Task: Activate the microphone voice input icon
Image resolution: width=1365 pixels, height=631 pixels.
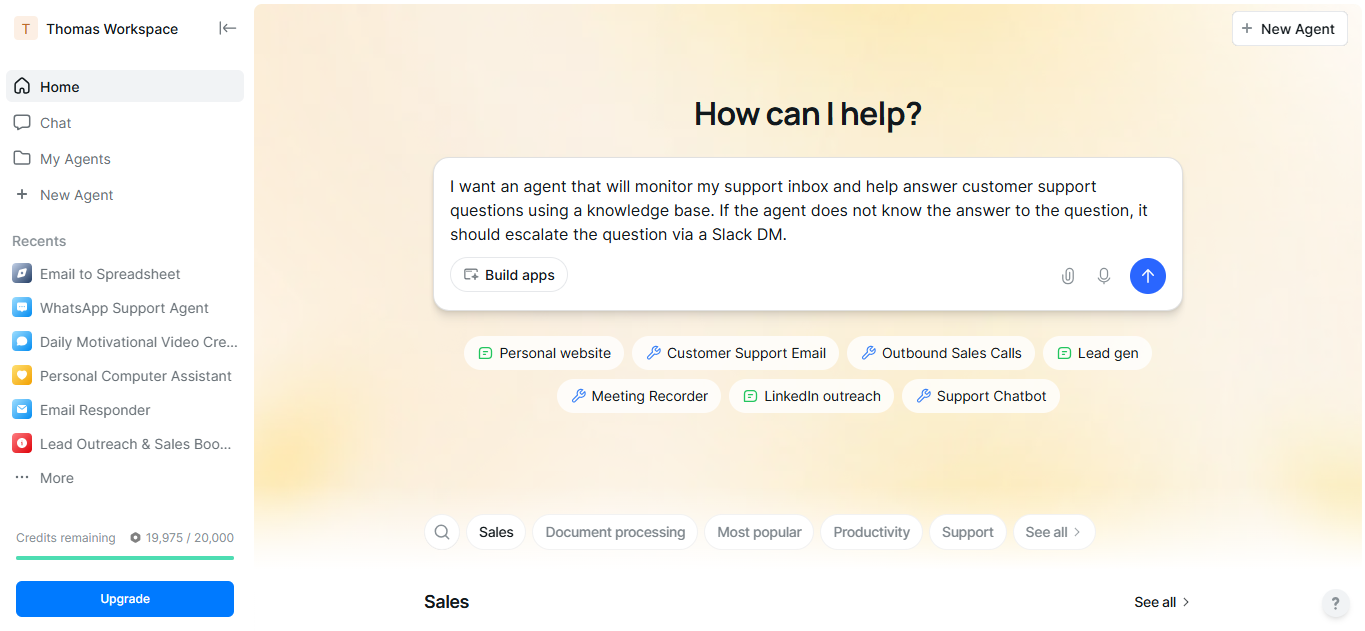Action: 1104,276
